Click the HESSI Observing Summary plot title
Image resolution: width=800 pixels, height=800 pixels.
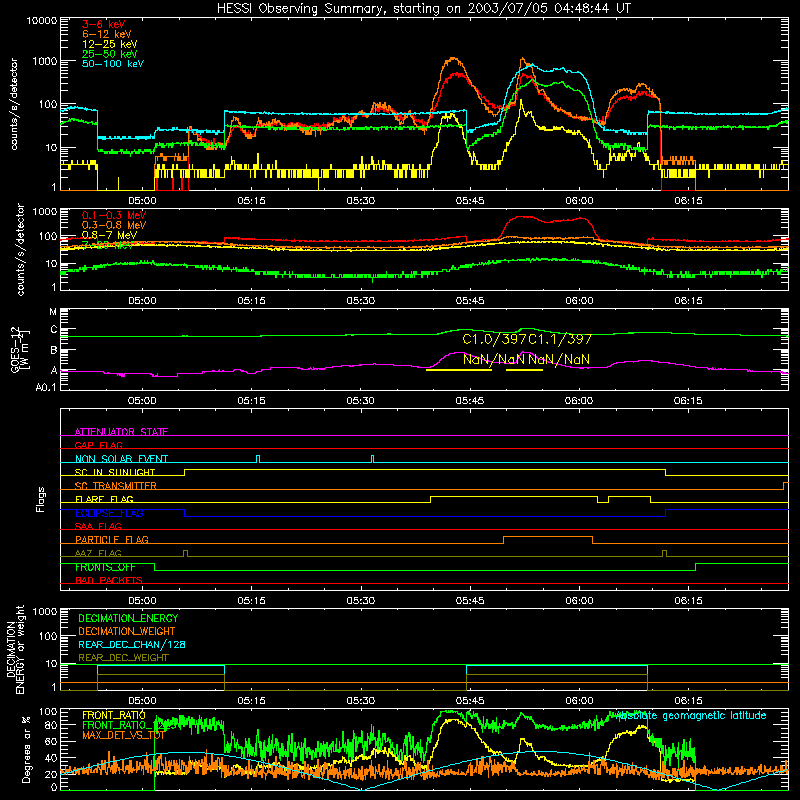tap(423, 9)
